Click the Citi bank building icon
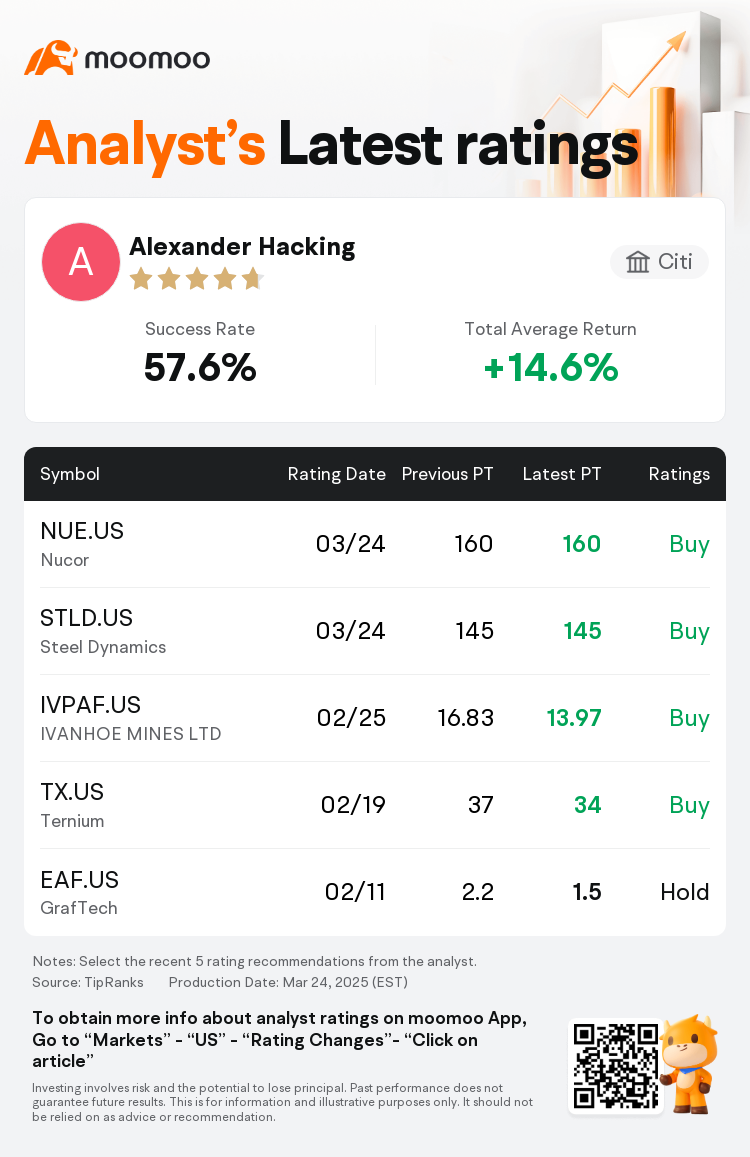Screen dimensions: 750x1157 637,262
